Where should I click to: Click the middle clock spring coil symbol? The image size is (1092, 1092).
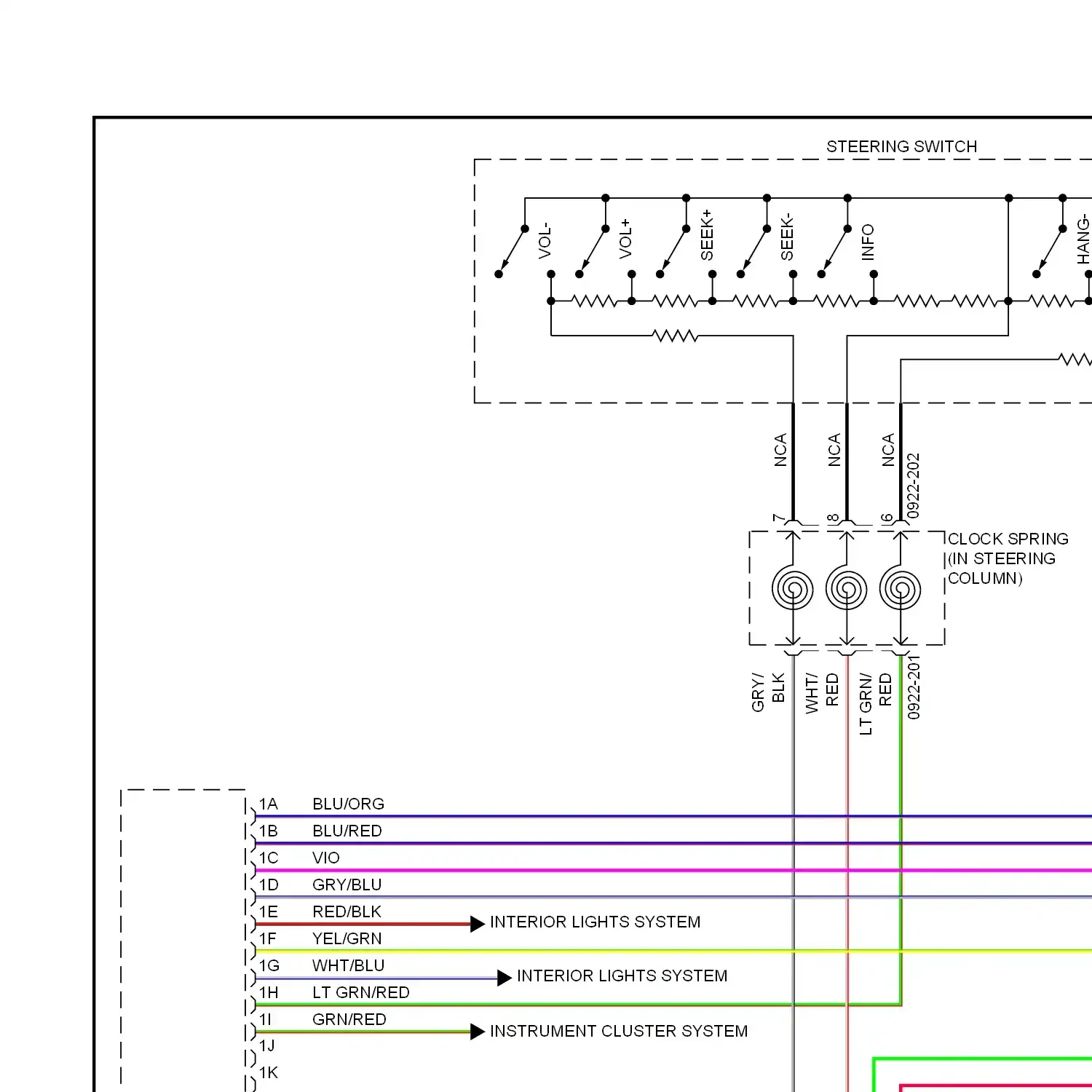[x=847, y=588]
